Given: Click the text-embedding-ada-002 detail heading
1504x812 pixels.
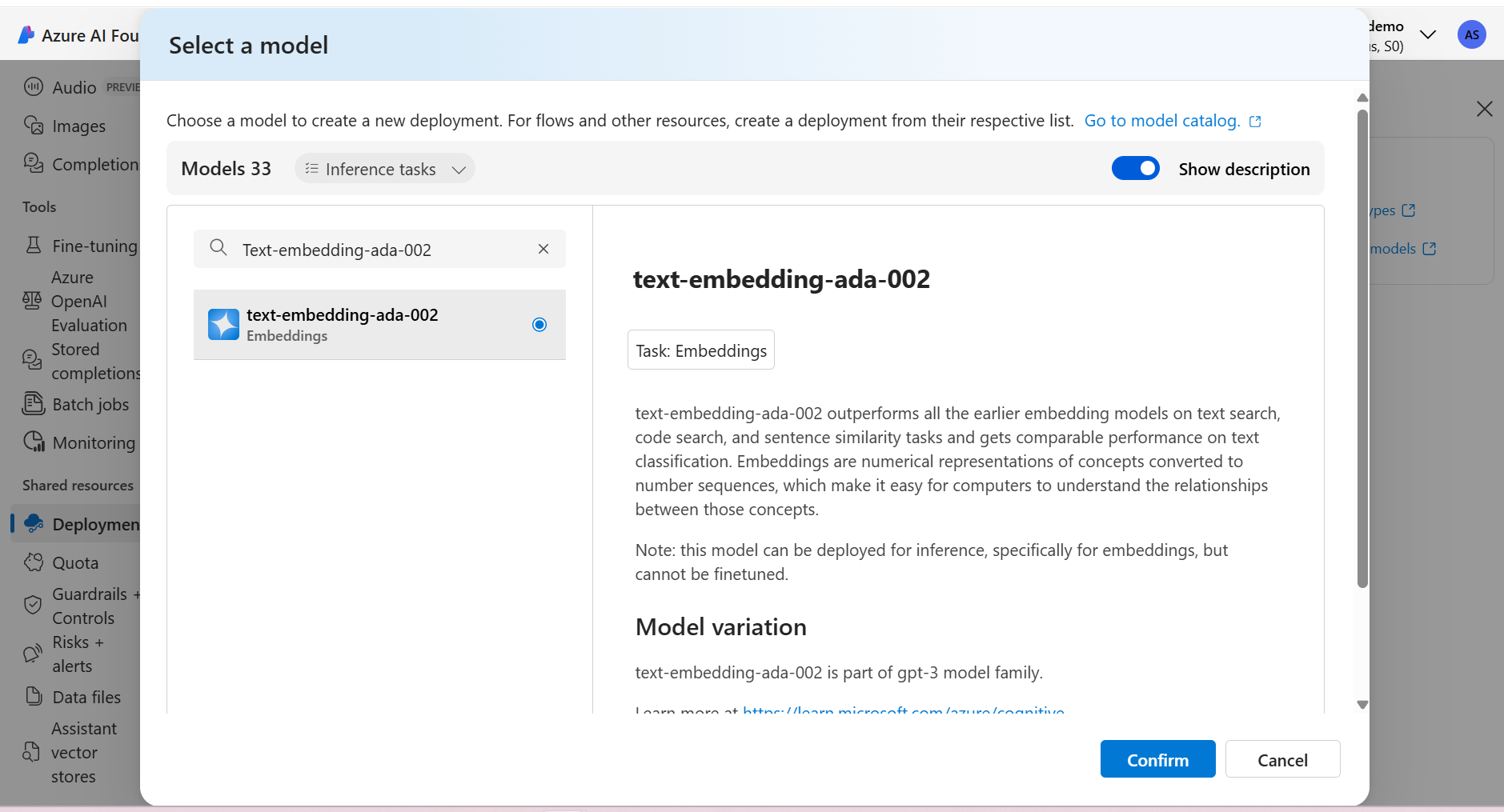Looking at the screenshot, I should click(781, 278).
